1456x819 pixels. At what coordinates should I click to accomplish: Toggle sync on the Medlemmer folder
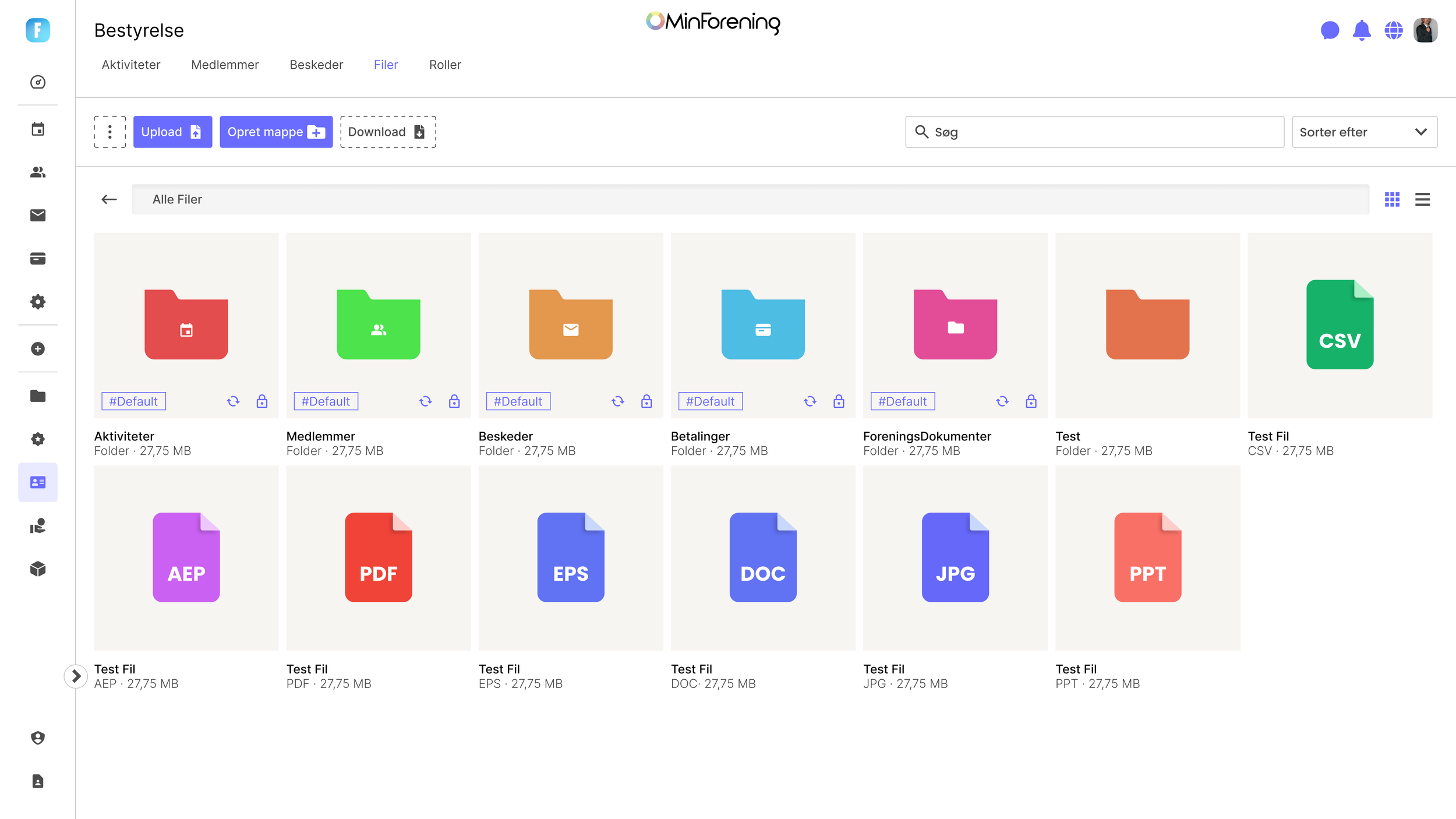[x=425, y=401]
